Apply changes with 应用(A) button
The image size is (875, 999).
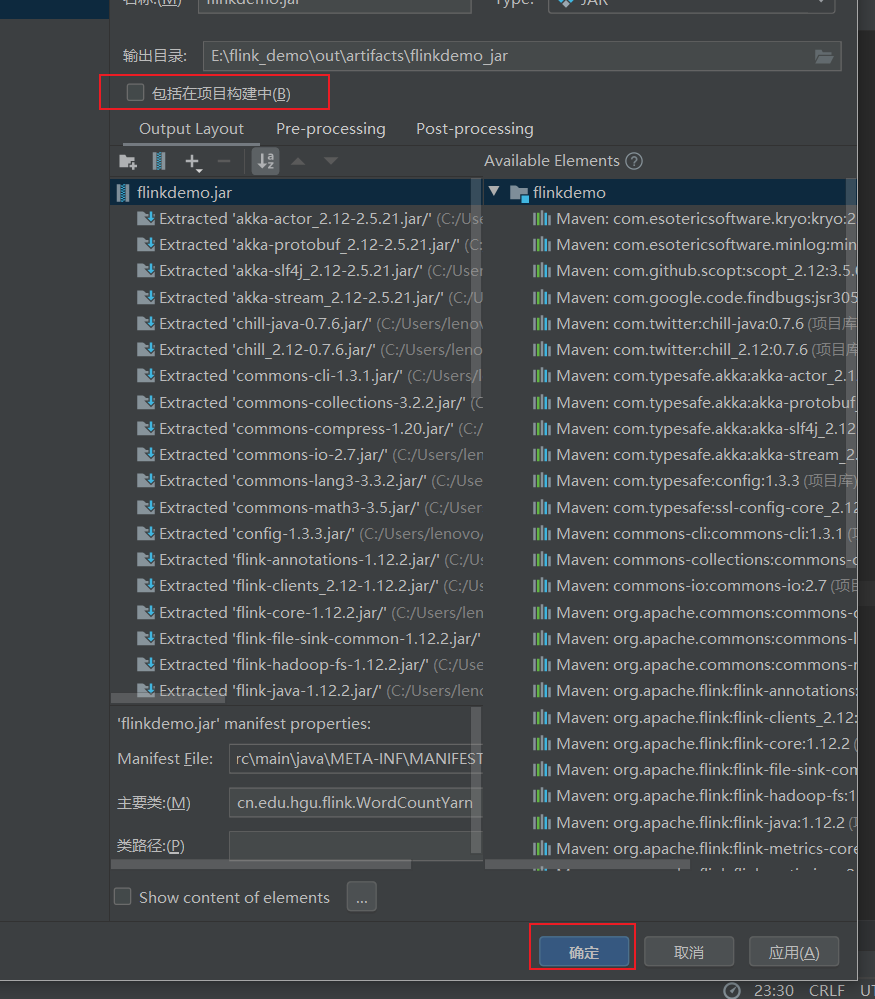tap(793, 952)
